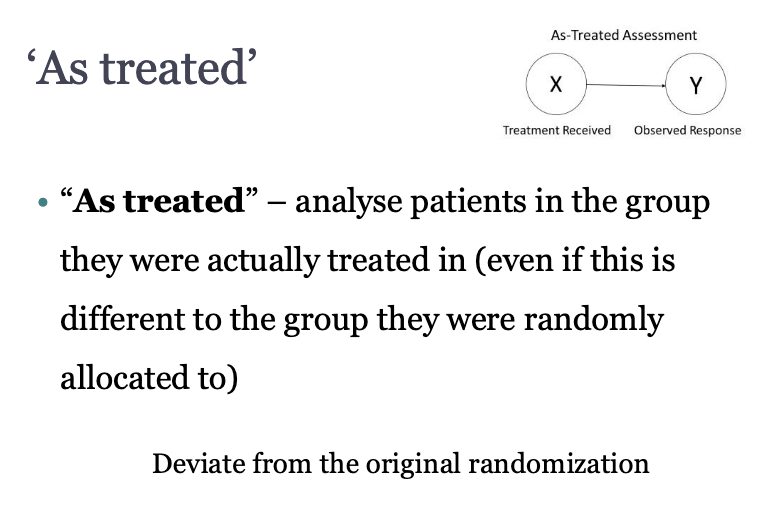
Task: Click the phrase '(even if this is'
Action: [575, 260]
